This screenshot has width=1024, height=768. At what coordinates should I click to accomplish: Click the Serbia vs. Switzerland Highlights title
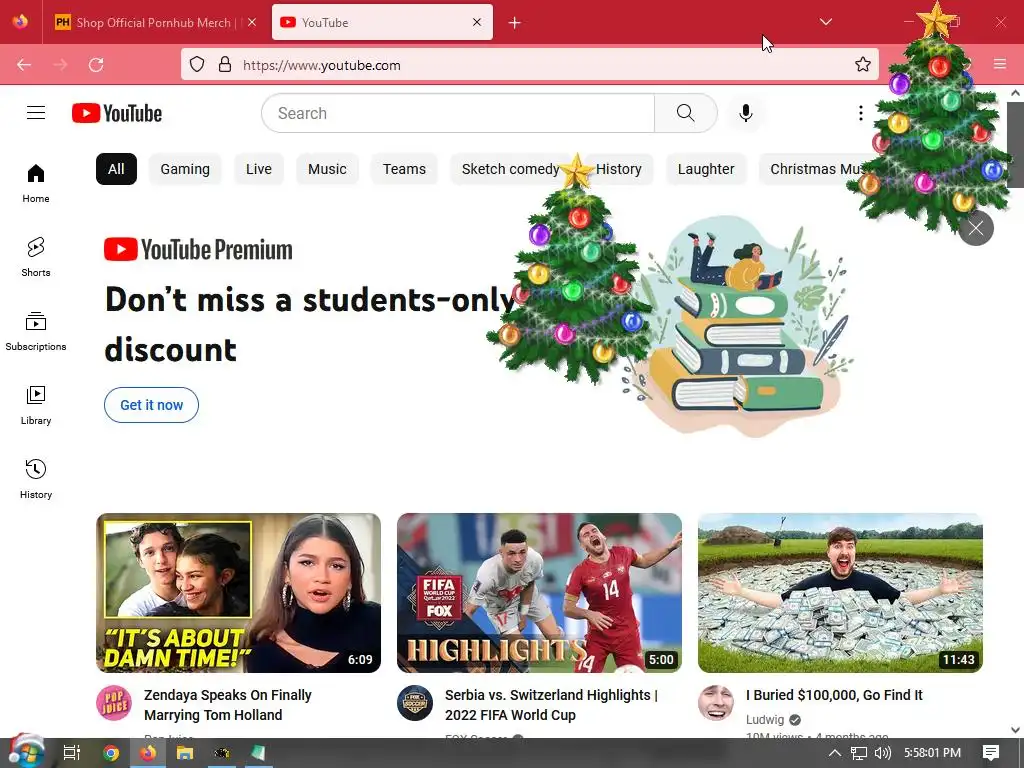point(551,705)
